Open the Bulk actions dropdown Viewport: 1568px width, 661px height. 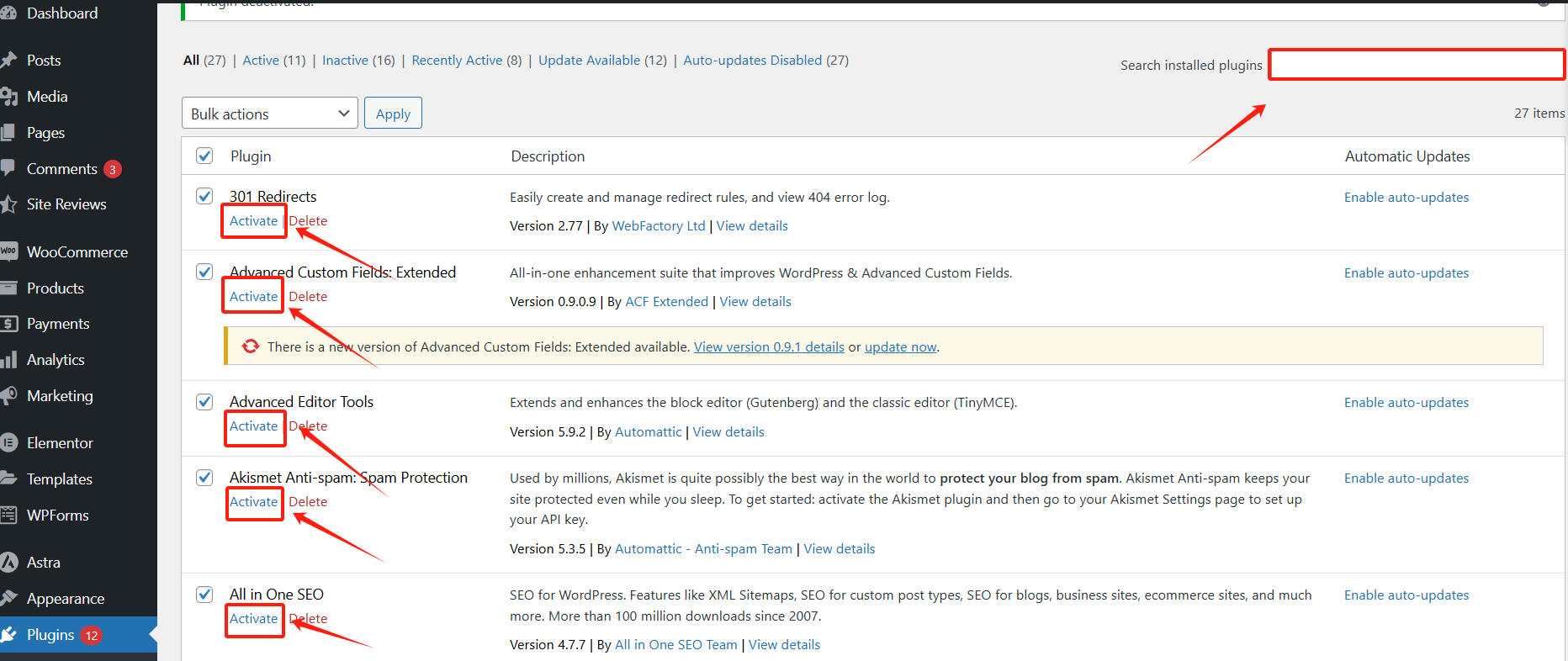point(269,114)
